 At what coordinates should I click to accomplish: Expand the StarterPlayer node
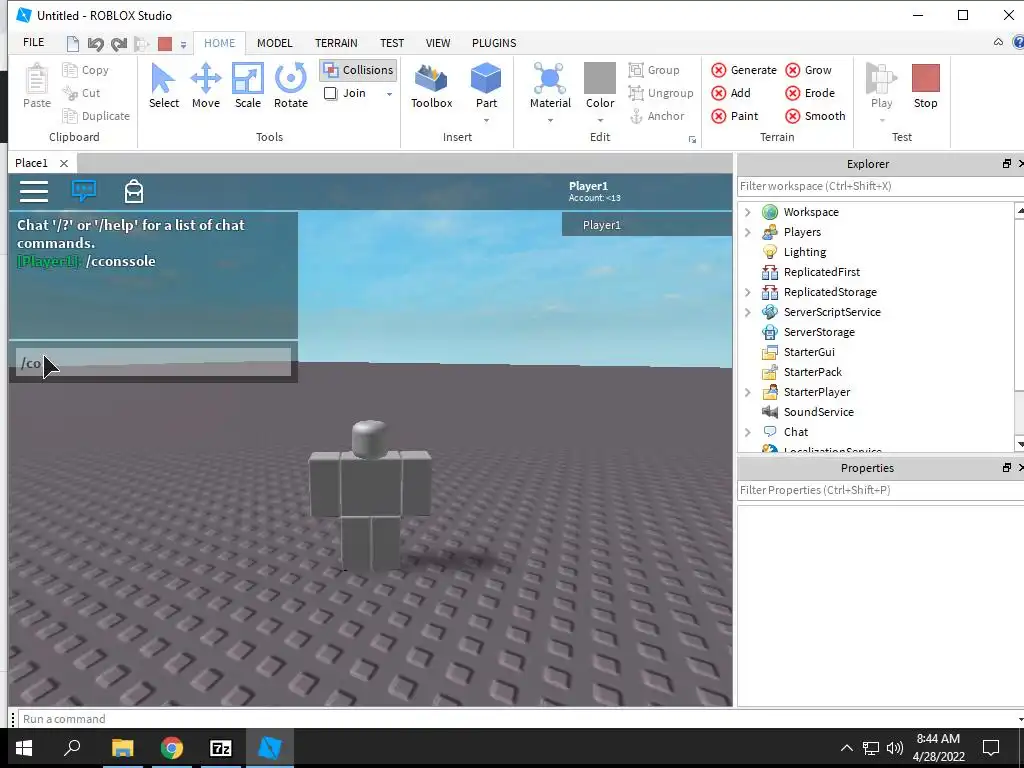coord(748,392)
